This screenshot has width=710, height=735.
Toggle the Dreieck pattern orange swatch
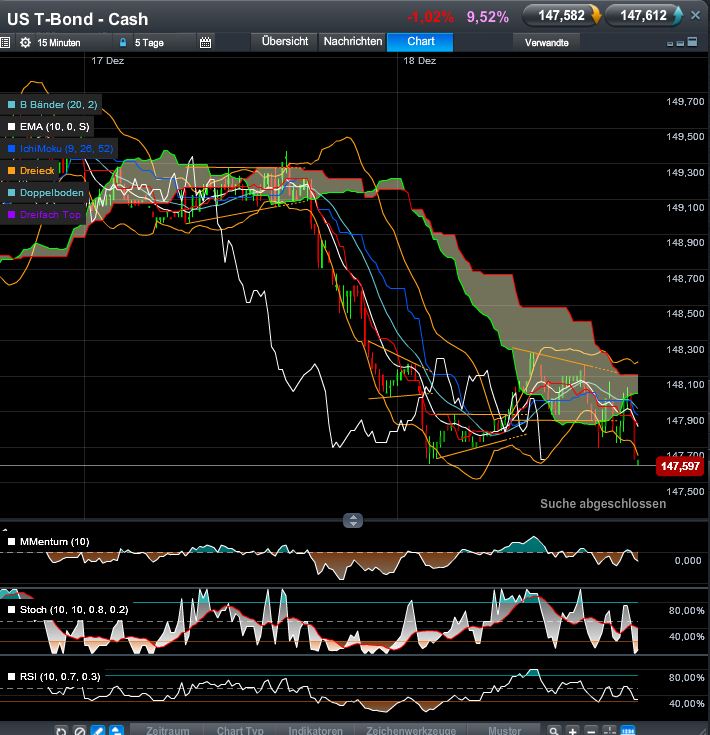click(12, 171)
